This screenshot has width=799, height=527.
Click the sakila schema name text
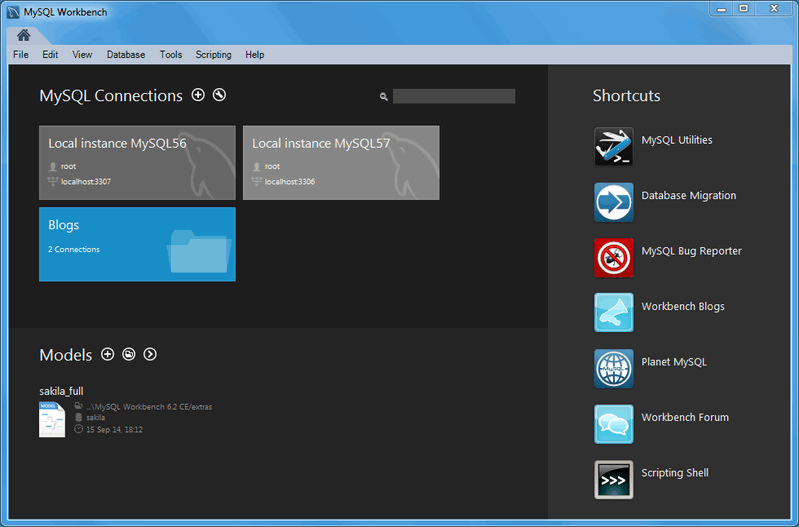coord(95,417)
